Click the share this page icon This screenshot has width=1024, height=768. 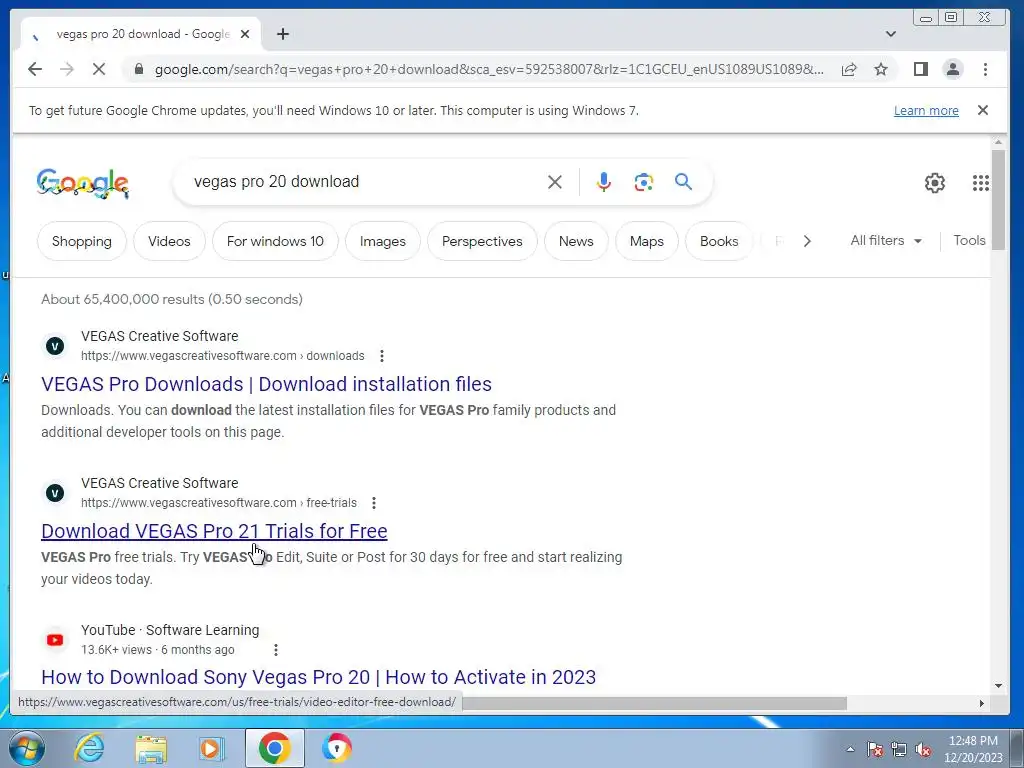(849, 69)
